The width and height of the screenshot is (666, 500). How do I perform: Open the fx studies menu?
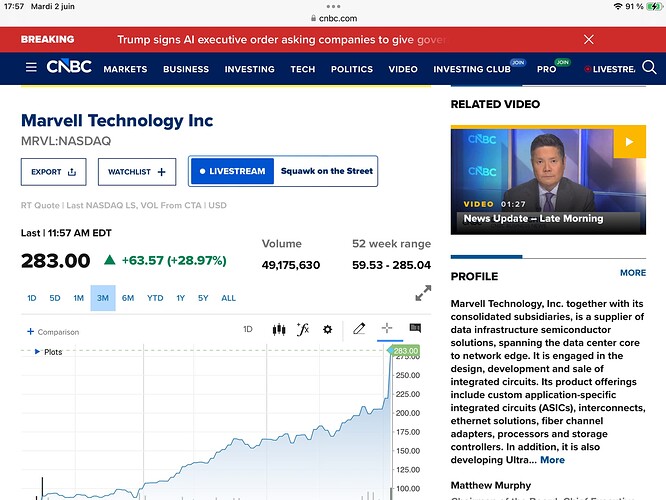pos(303,329)
